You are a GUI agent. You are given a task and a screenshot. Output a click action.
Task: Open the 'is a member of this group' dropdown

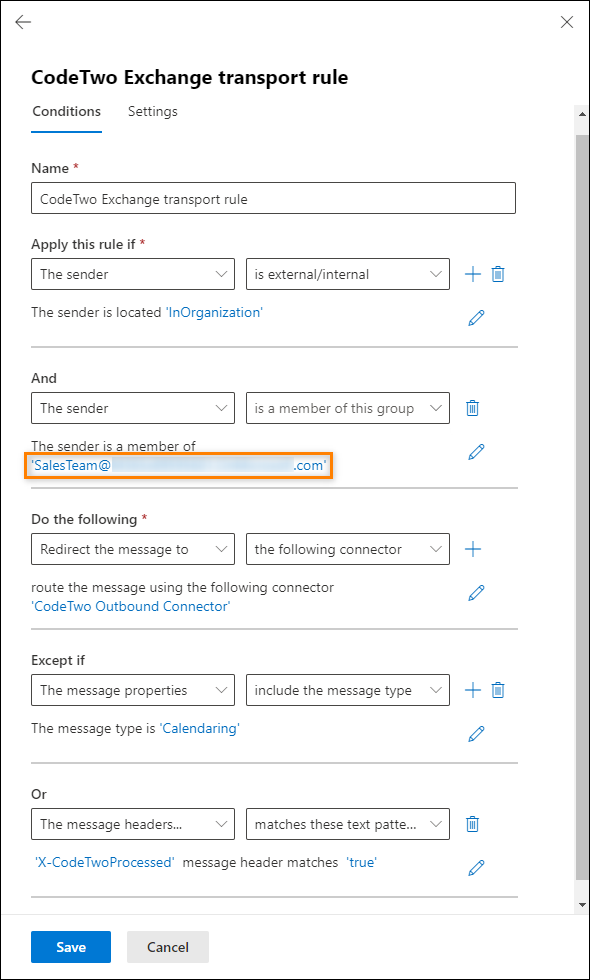(x=348, y=408)
